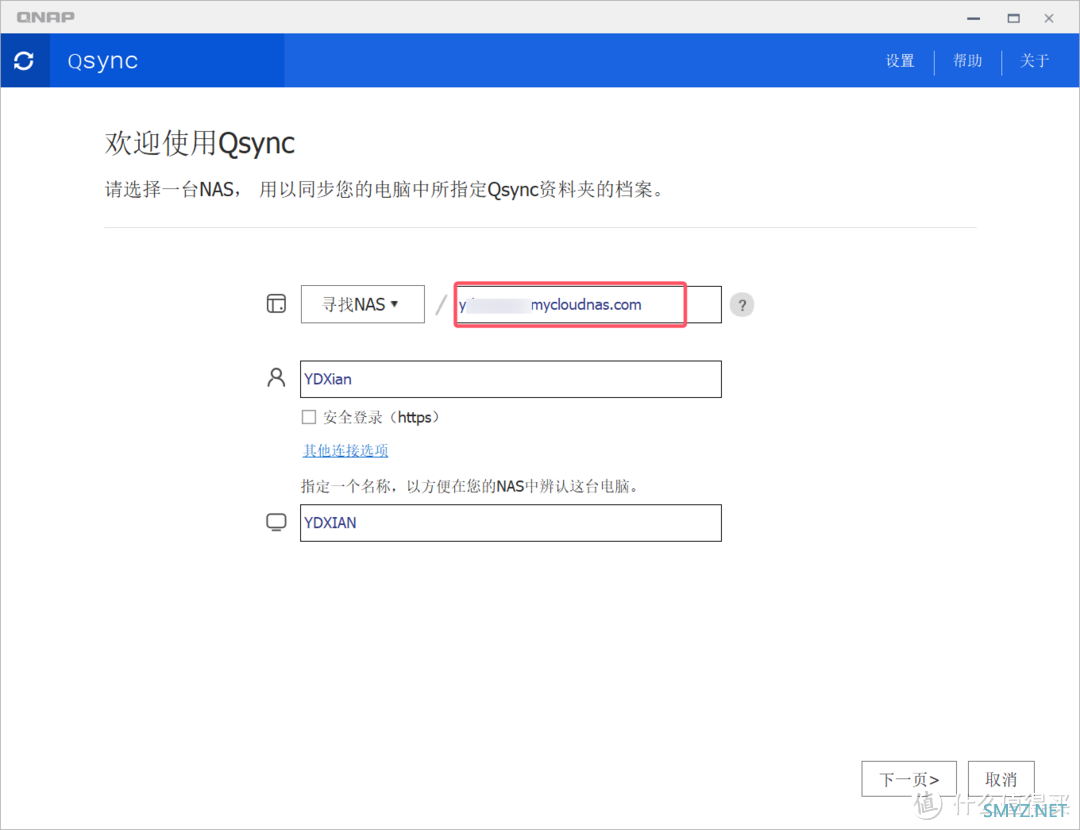The width and height of the screenshot is (1080, 830).
Task: Close the Qsync window
Action: [x=1048, y=18]
